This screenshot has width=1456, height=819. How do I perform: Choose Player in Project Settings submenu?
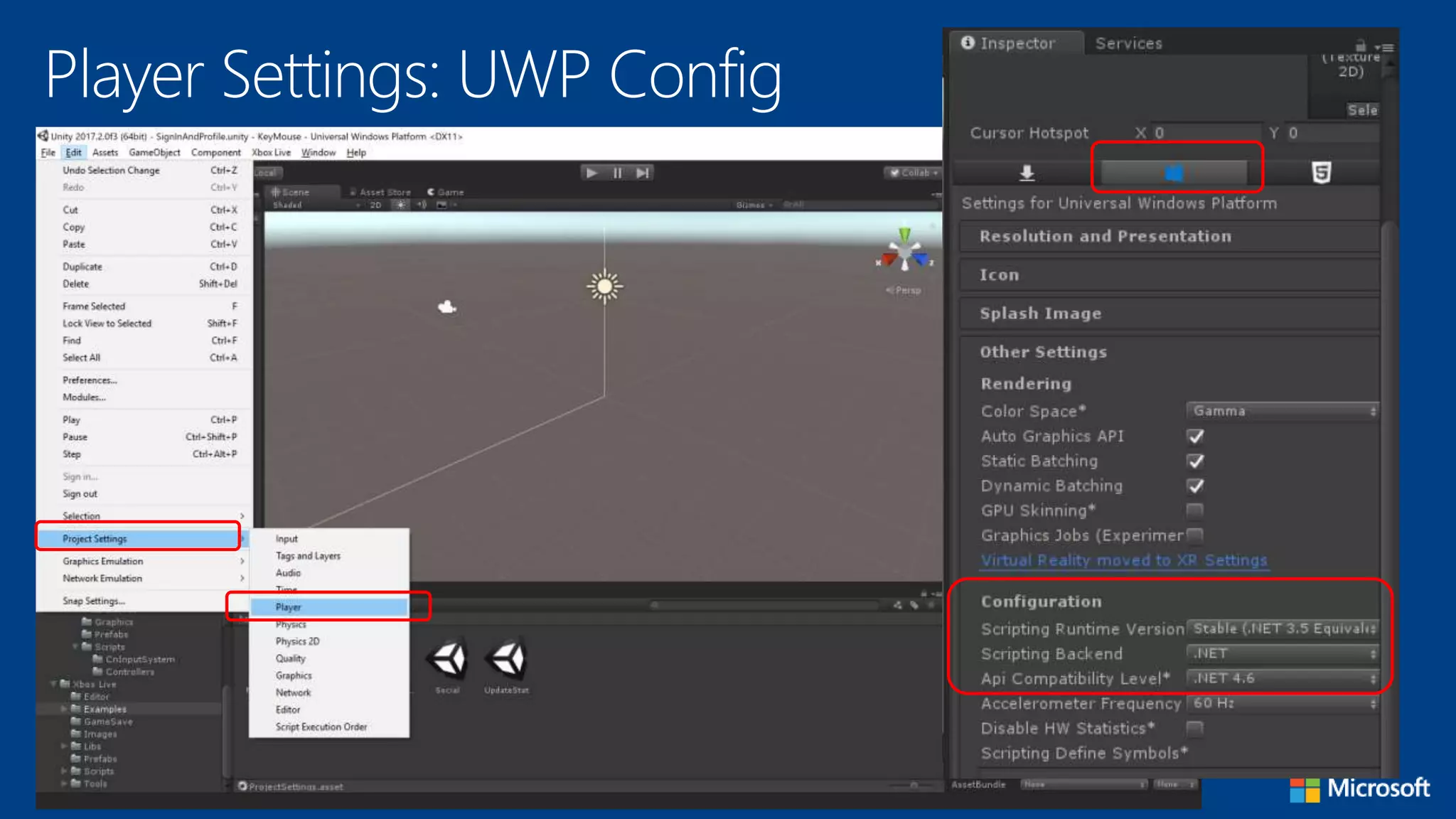[329, 607]
